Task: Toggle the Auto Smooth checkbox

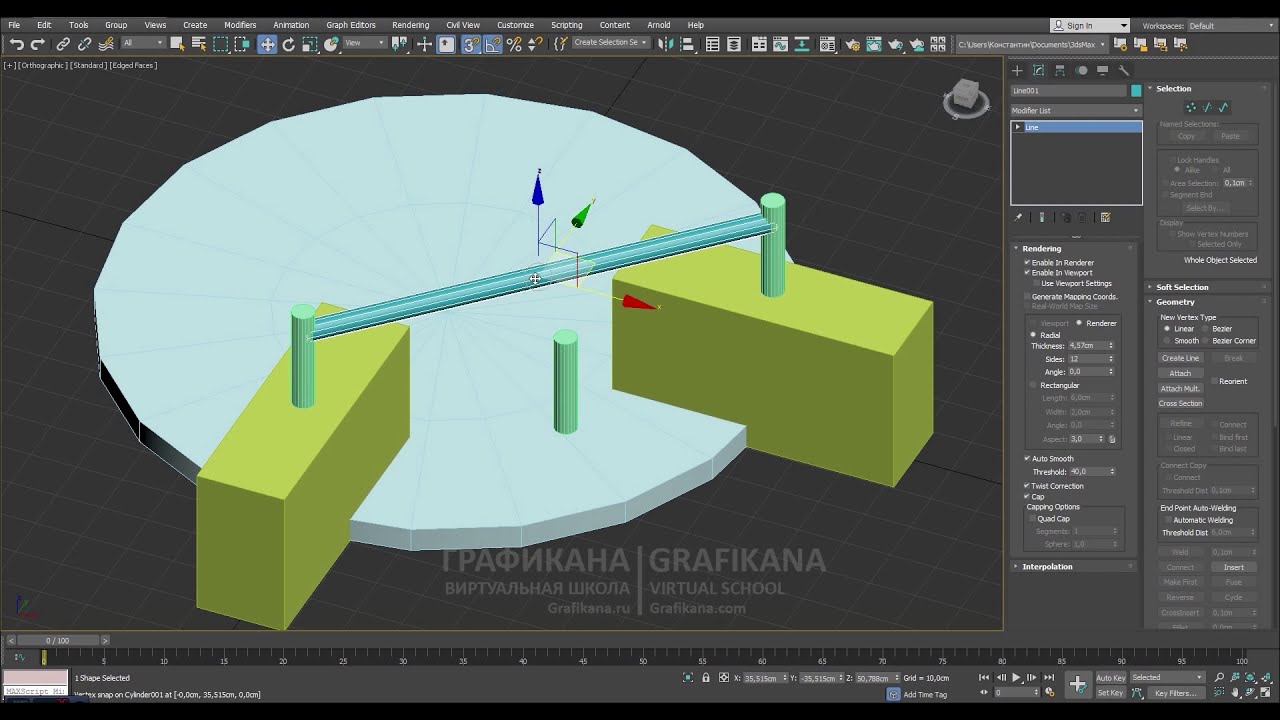Action: (1027, 459)
